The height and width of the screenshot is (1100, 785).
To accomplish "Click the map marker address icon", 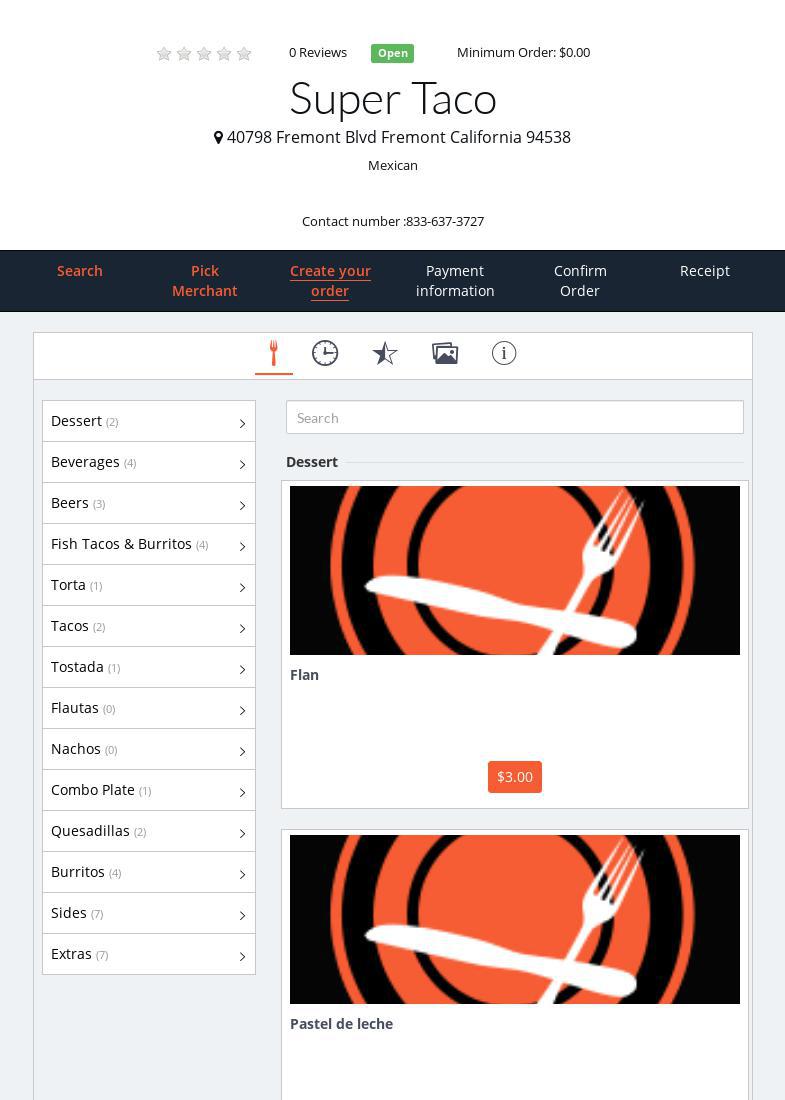I will pos(219,138).
